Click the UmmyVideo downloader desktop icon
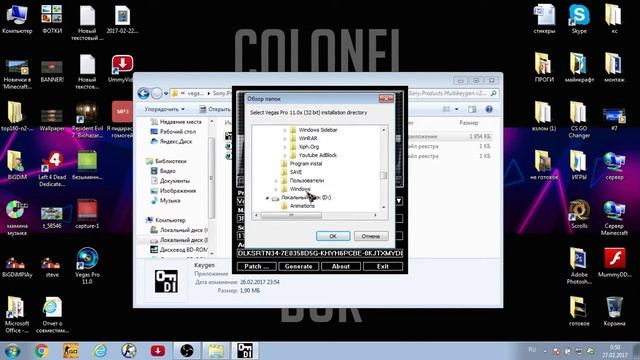This screenshot has height=360, width=640. (122, 69)
